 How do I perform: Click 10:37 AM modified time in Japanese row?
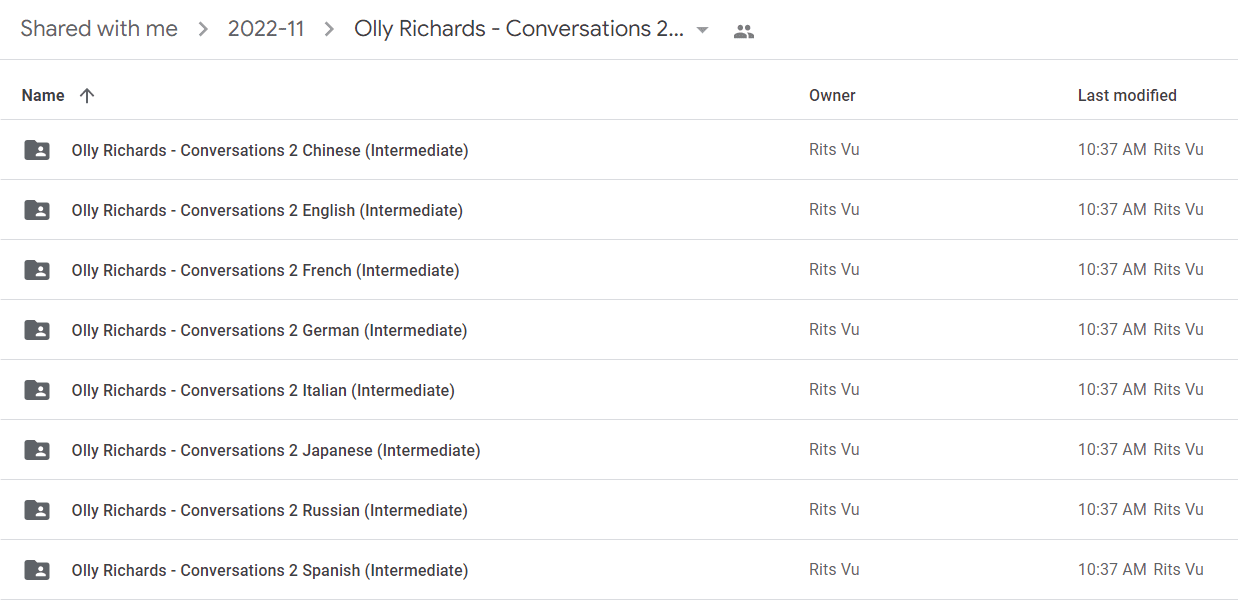(x=1112, y=450)
